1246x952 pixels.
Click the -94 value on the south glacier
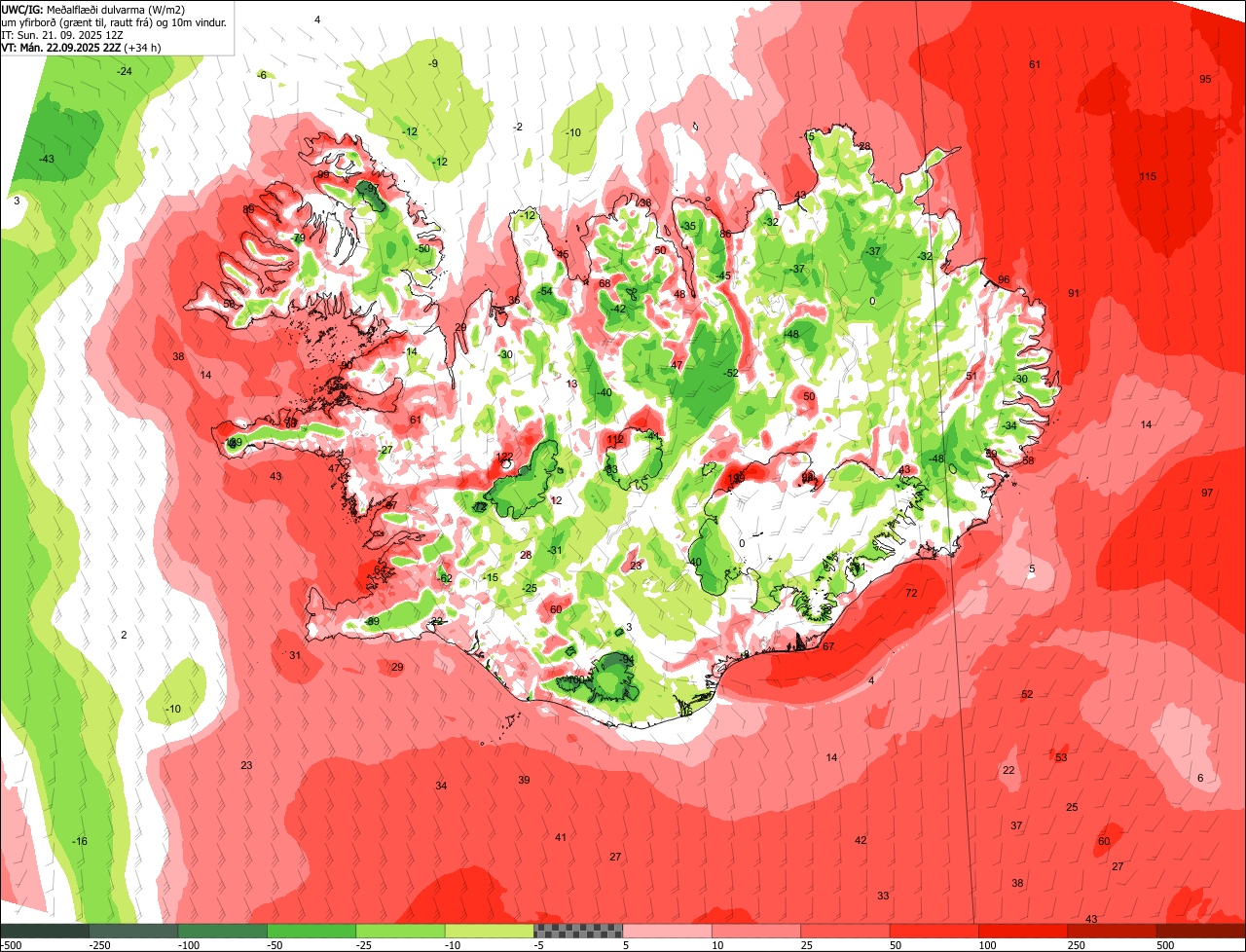click(x=627, y=659)
